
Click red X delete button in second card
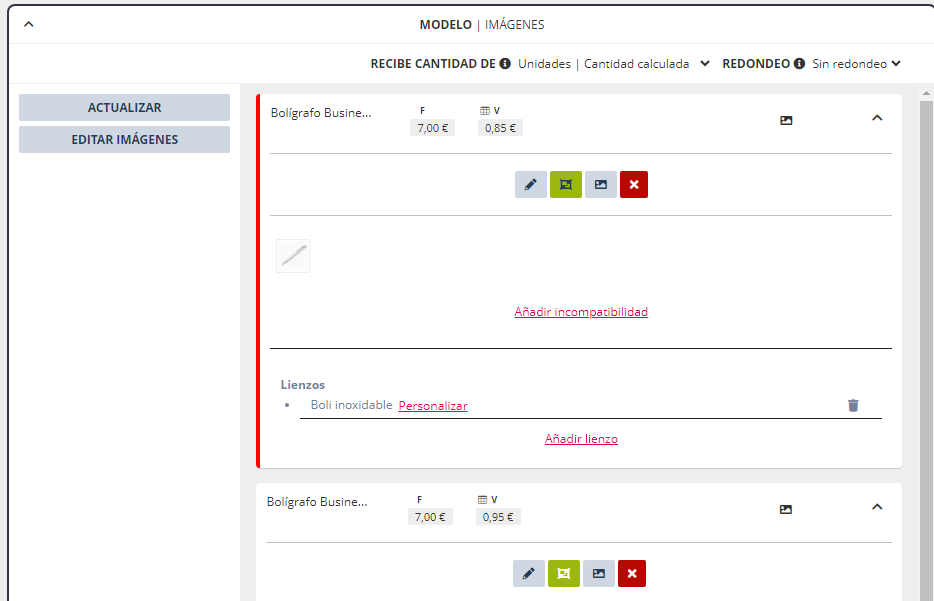[x=632, y=574]
